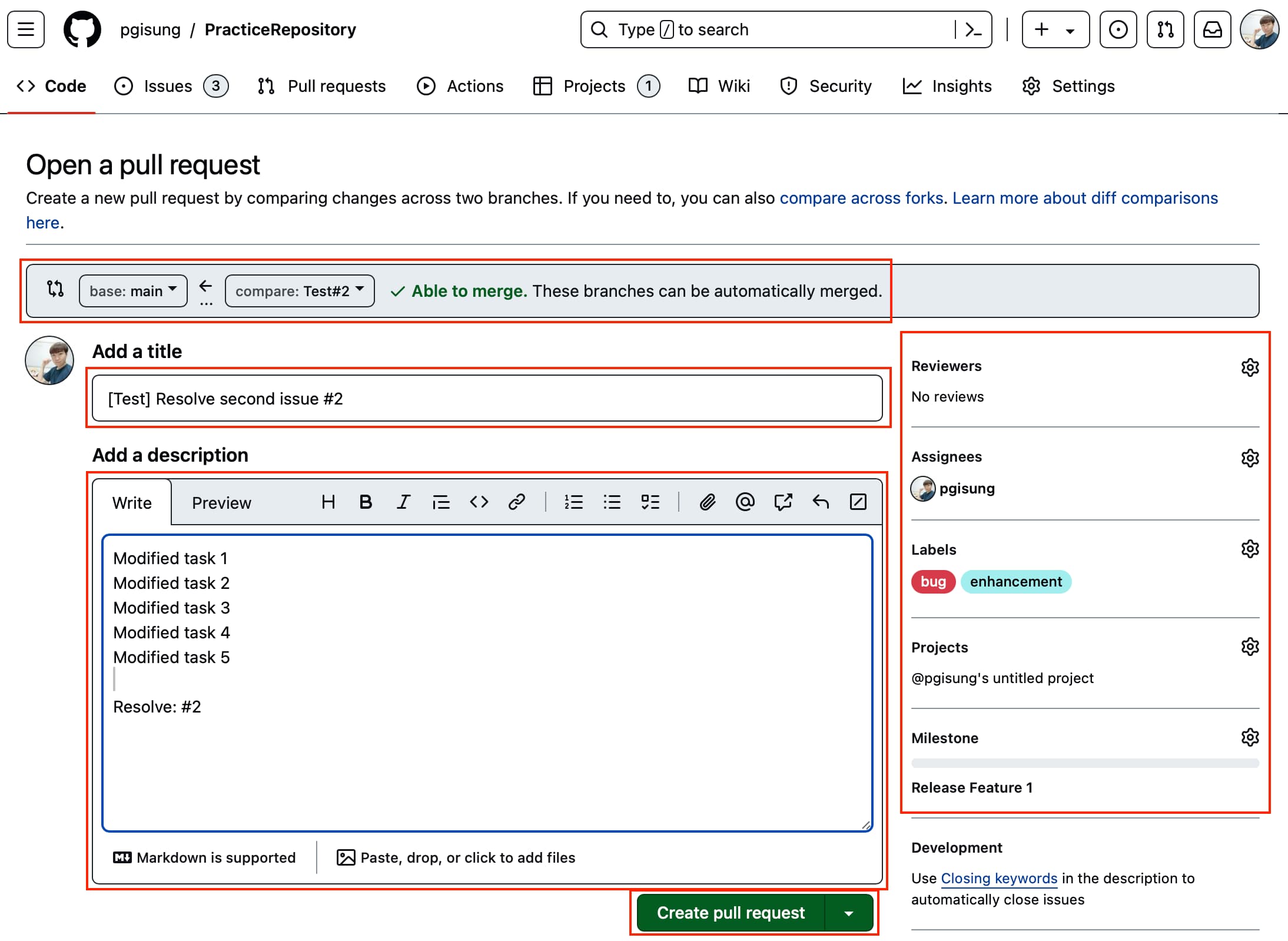The width and height of the screenshot is (1288, 941).
Task: Focus the Type / to search box
Action: [x=786, y=29]
